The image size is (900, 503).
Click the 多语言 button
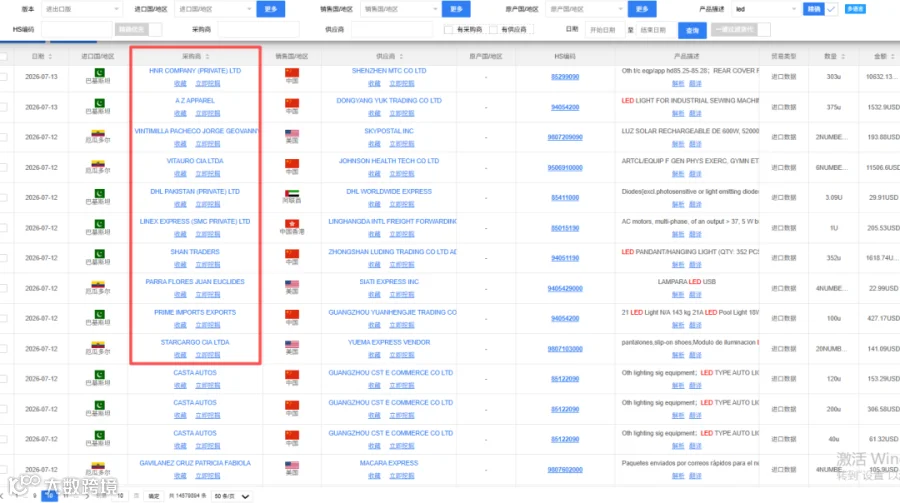pos(855,9)
